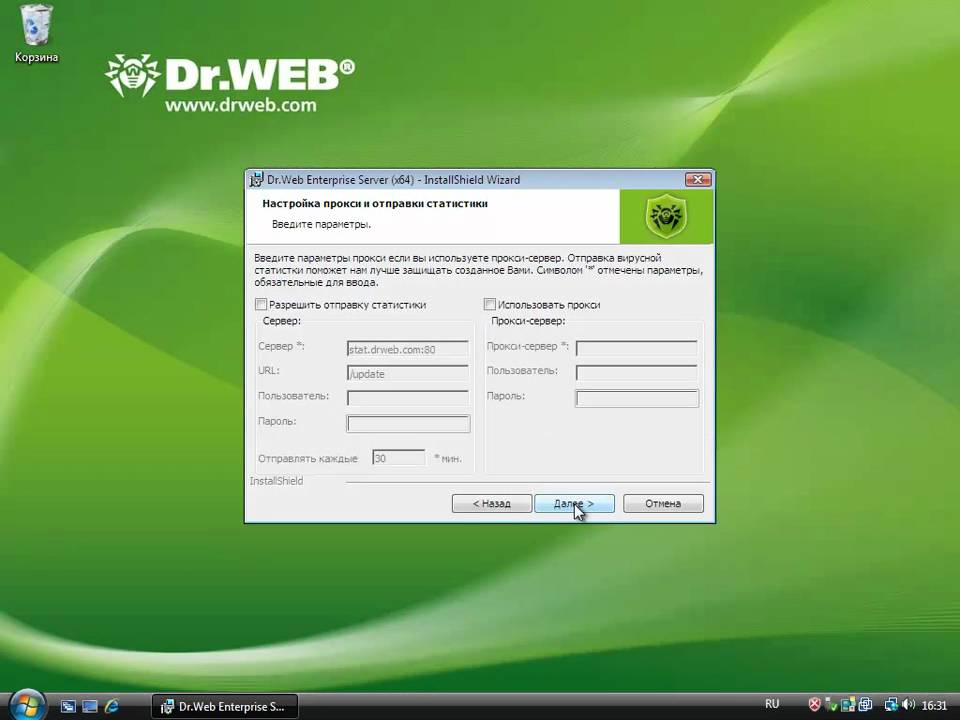The width and height of the screenshot is (960, 720).
Task: Click the red security alert tray icon
Action: 814,705
